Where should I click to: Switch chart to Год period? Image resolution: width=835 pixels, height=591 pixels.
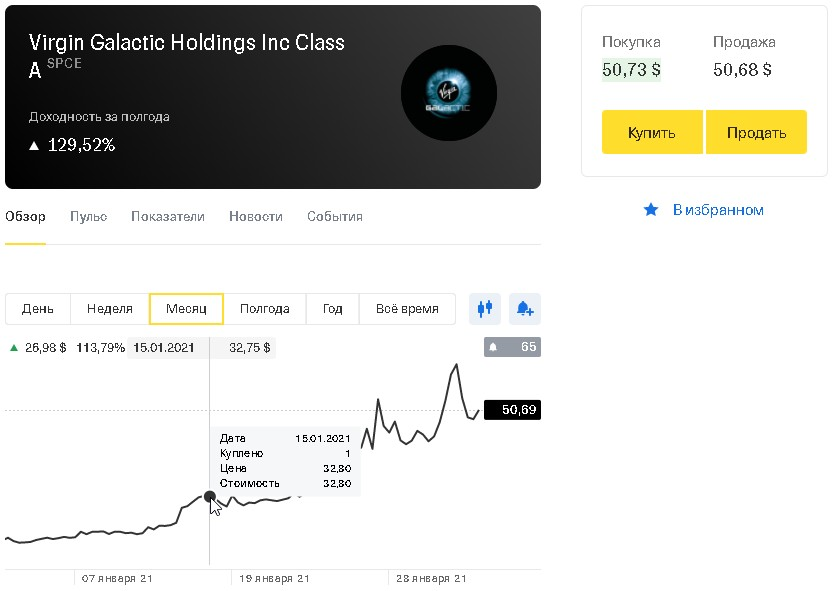click(x=333, y=309)
